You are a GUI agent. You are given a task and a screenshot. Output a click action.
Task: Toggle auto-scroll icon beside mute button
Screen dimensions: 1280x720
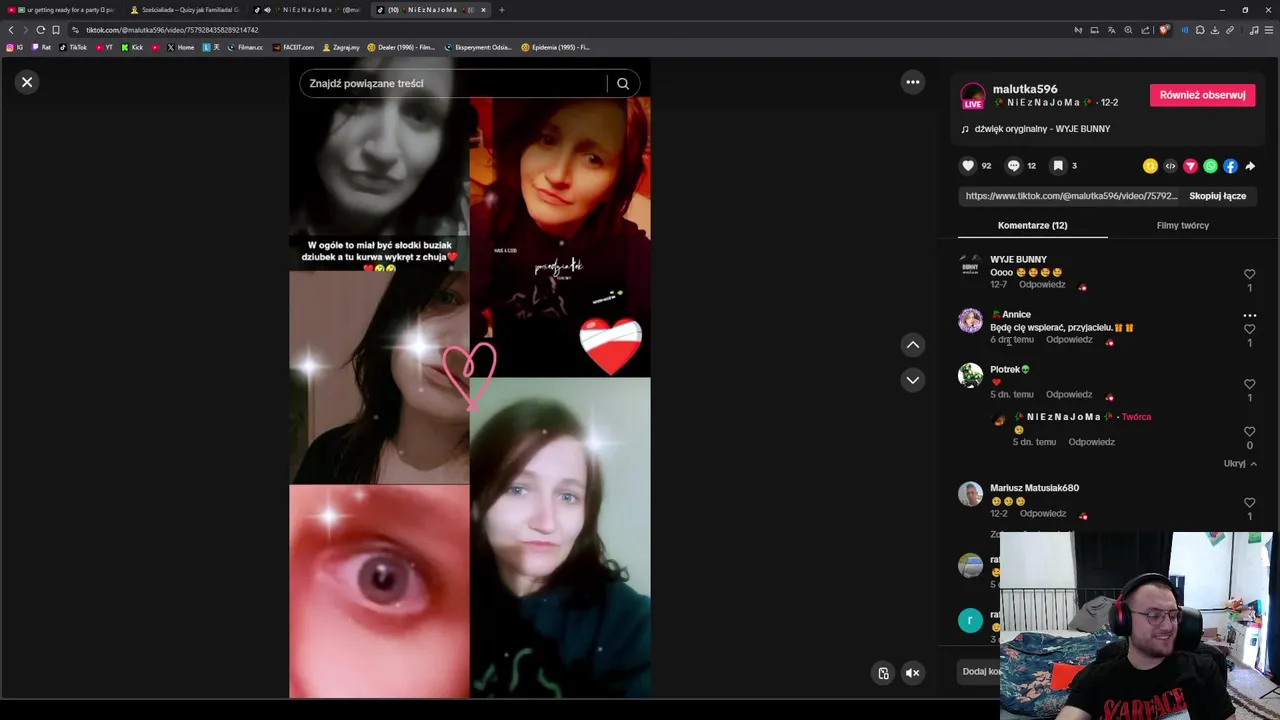(883, 673)
